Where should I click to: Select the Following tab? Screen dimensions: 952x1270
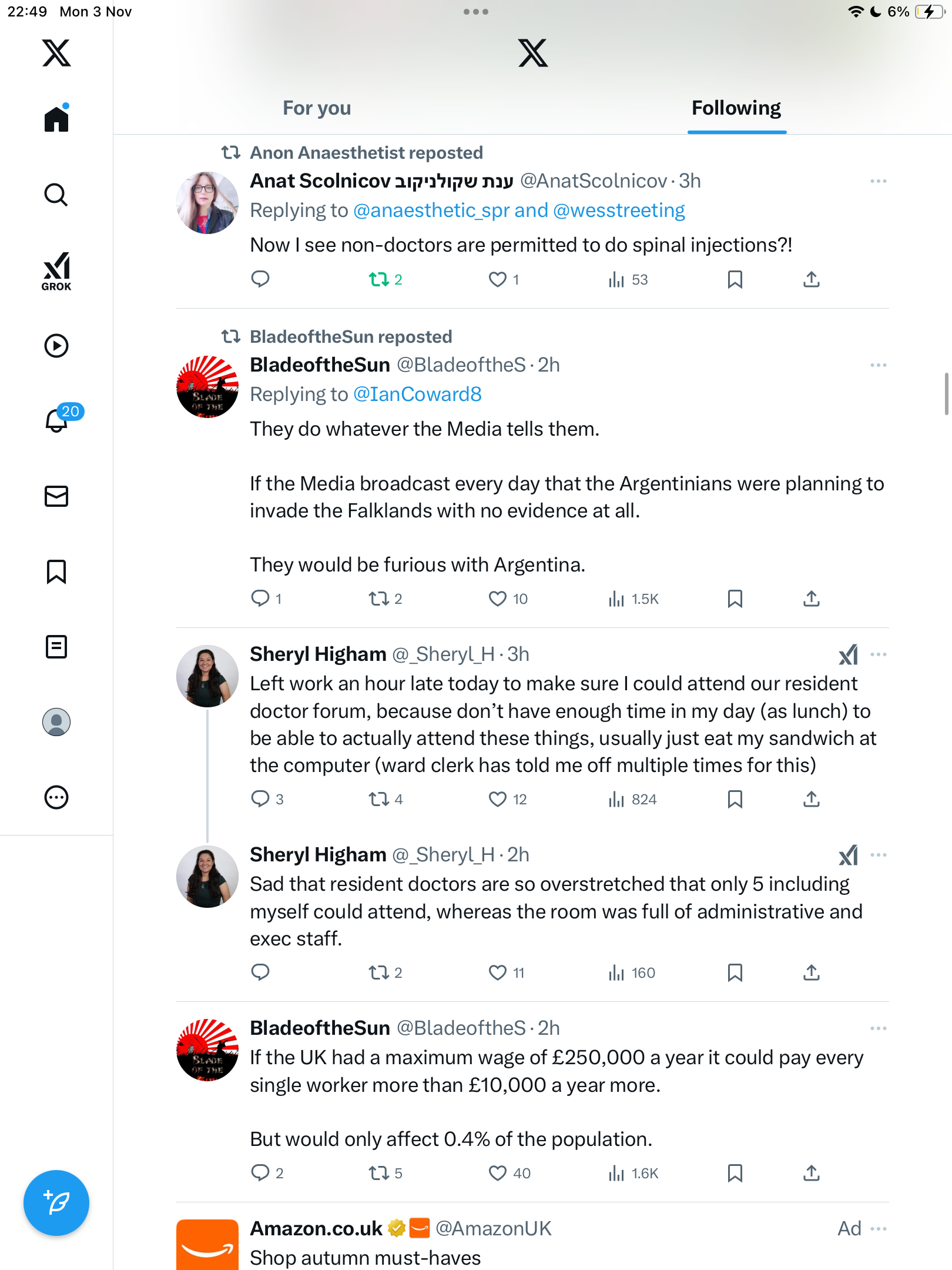(x=736, y=108)
